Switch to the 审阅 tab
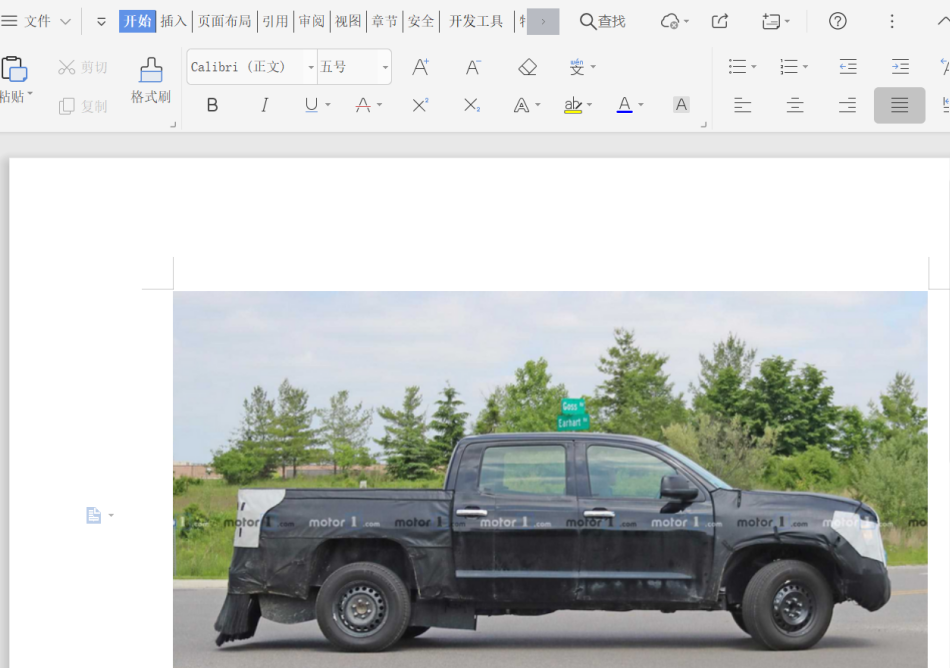This screenshot has width=950, height=668. (311, 21)
